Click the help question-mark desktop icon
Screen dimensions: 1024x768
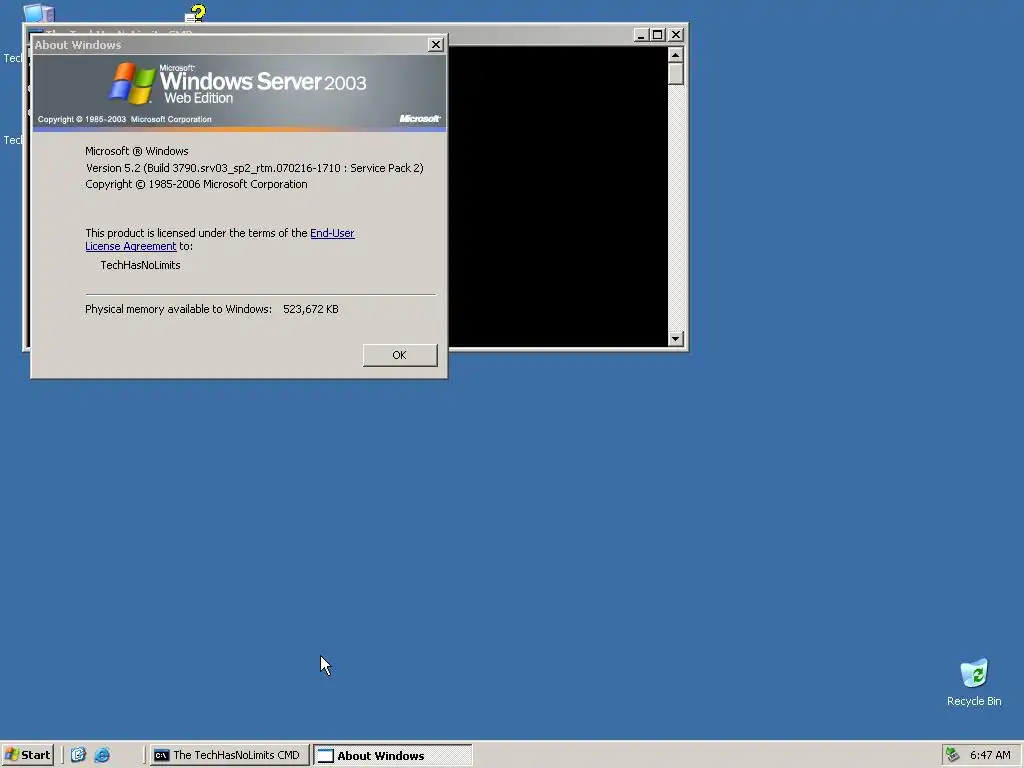[x=195, y=13]
